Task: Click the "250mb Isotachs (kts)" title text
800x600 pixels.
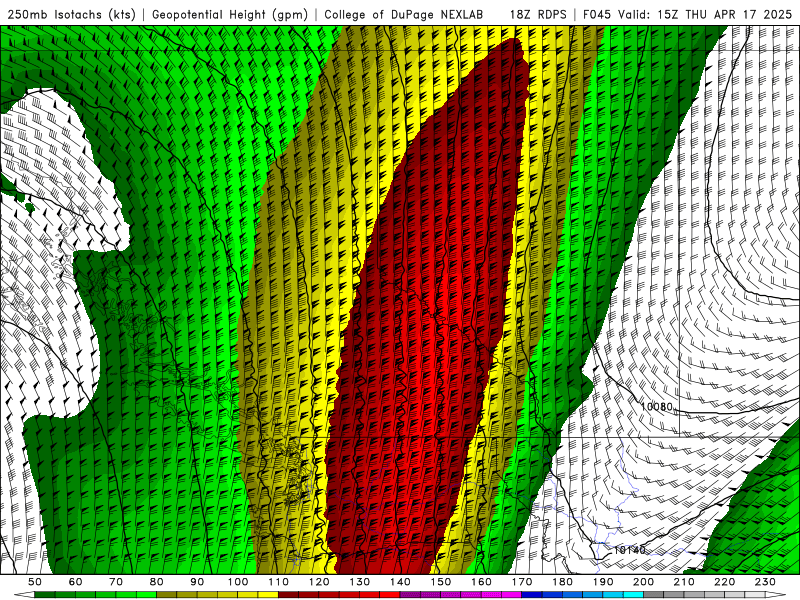Action: tap(71, 15)
